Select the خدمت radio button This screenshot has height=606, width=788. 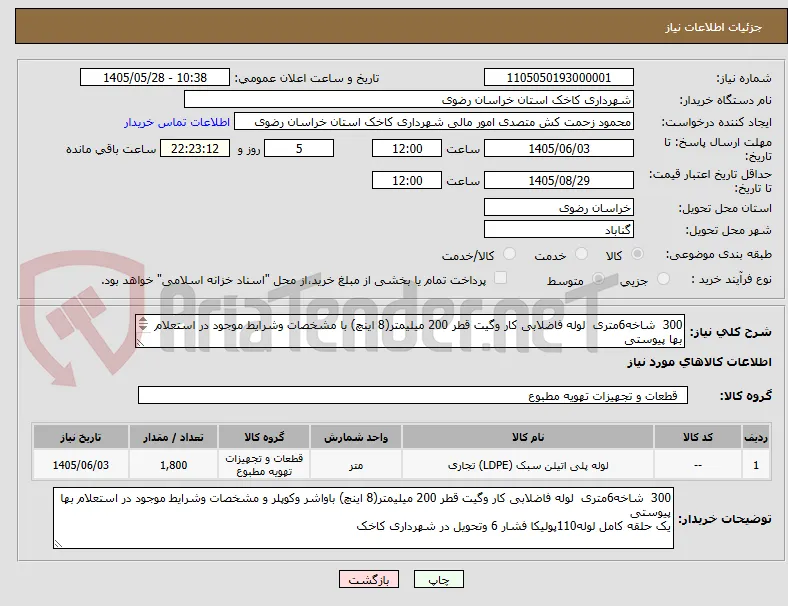581,254
